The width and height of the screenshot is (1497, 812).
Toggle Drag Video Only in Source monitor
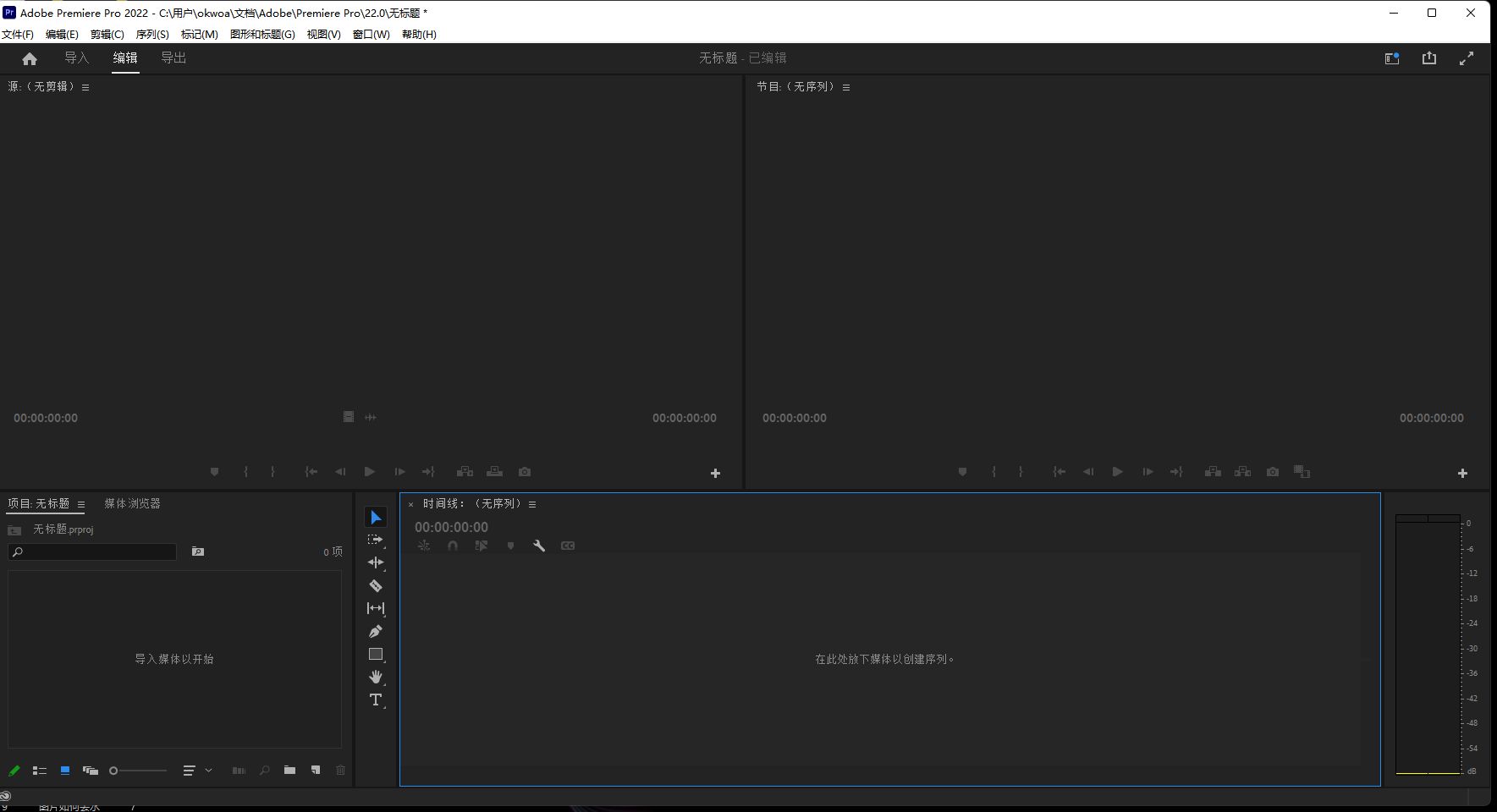(349, 417)
